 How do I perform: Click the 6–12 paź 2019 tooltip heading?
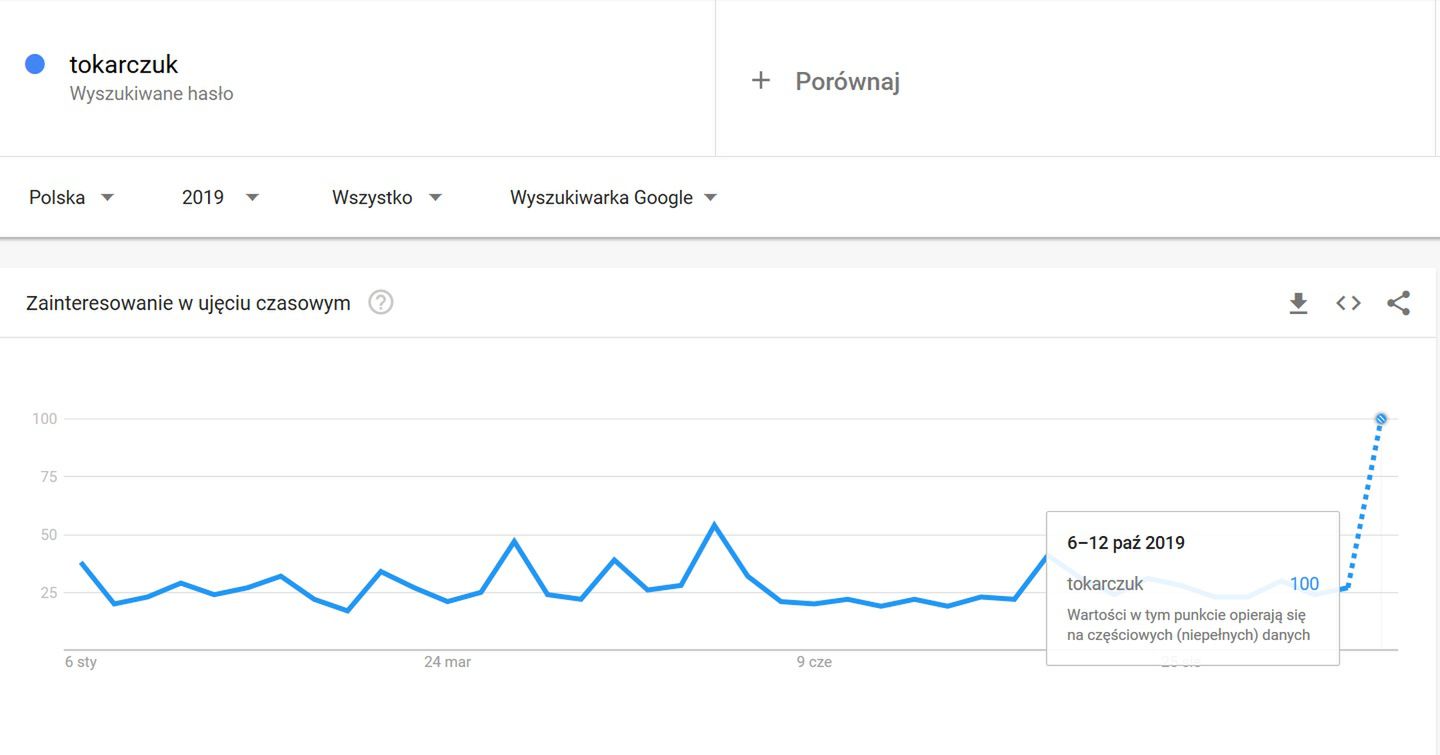(1126, 543)
